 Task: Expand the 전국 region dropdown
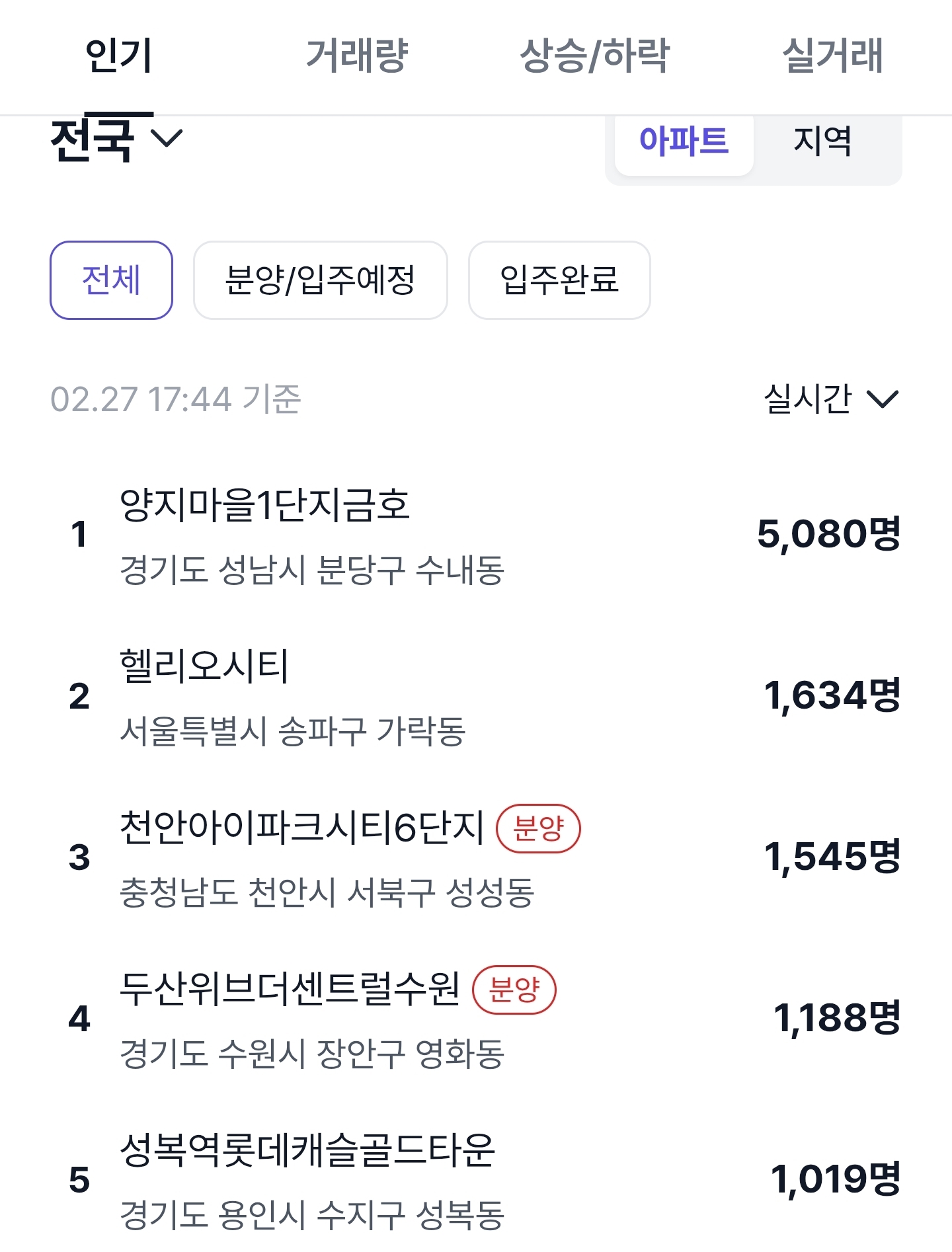pyautogui.click(x=93, y=139)
